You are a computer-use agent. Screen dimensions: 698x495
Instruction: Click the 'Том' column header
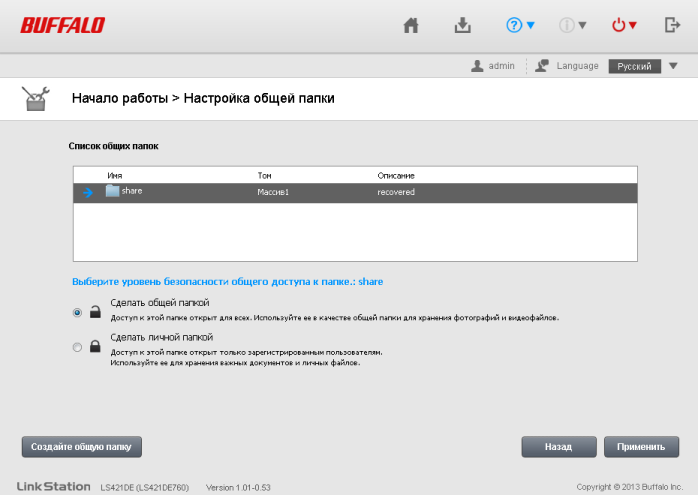pyautogui.click(x=264, y=175)
